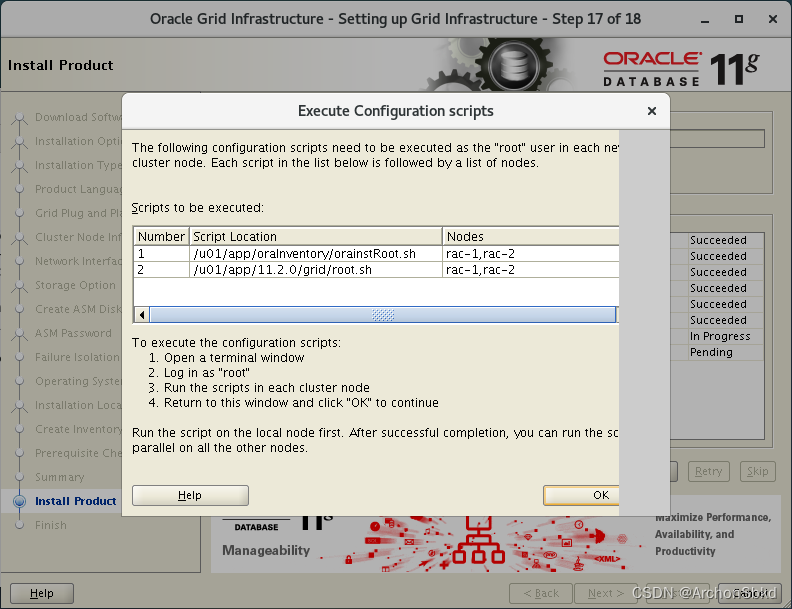
Task: Click the Back button in the installer
Action: click(540, 593)
